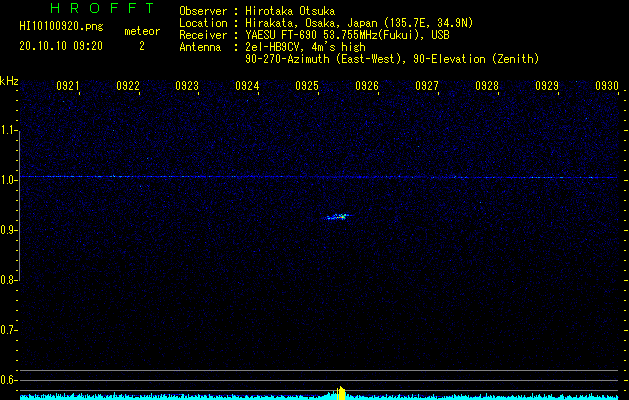Click the 1.0 kHz axis label

tap(8, 180)
